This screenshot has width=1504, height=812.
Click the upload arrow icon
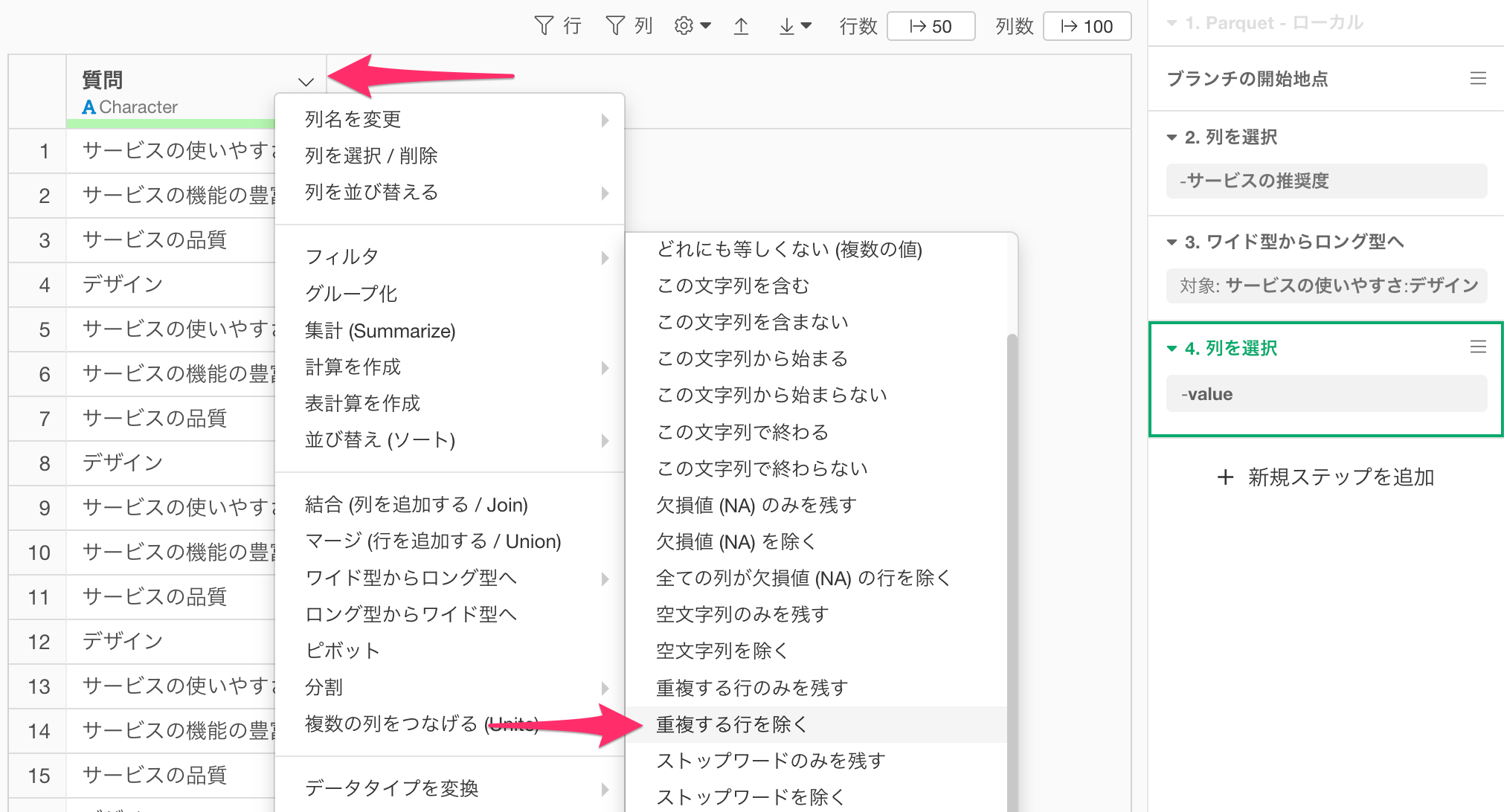point(741,26)
